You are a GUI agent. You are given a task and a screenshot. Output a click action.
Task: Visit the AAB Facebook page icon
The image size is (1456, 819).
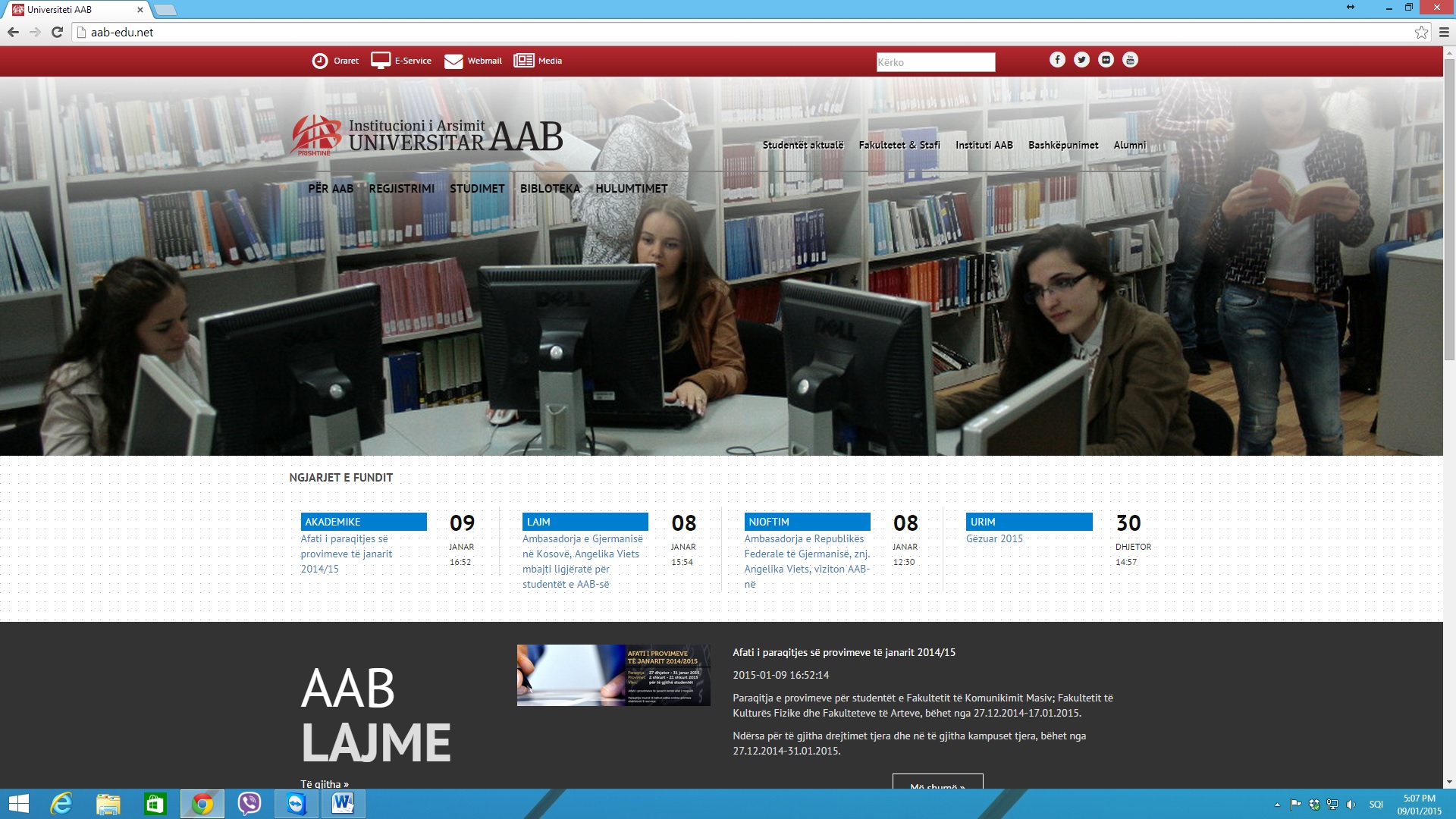point(1057,60)
